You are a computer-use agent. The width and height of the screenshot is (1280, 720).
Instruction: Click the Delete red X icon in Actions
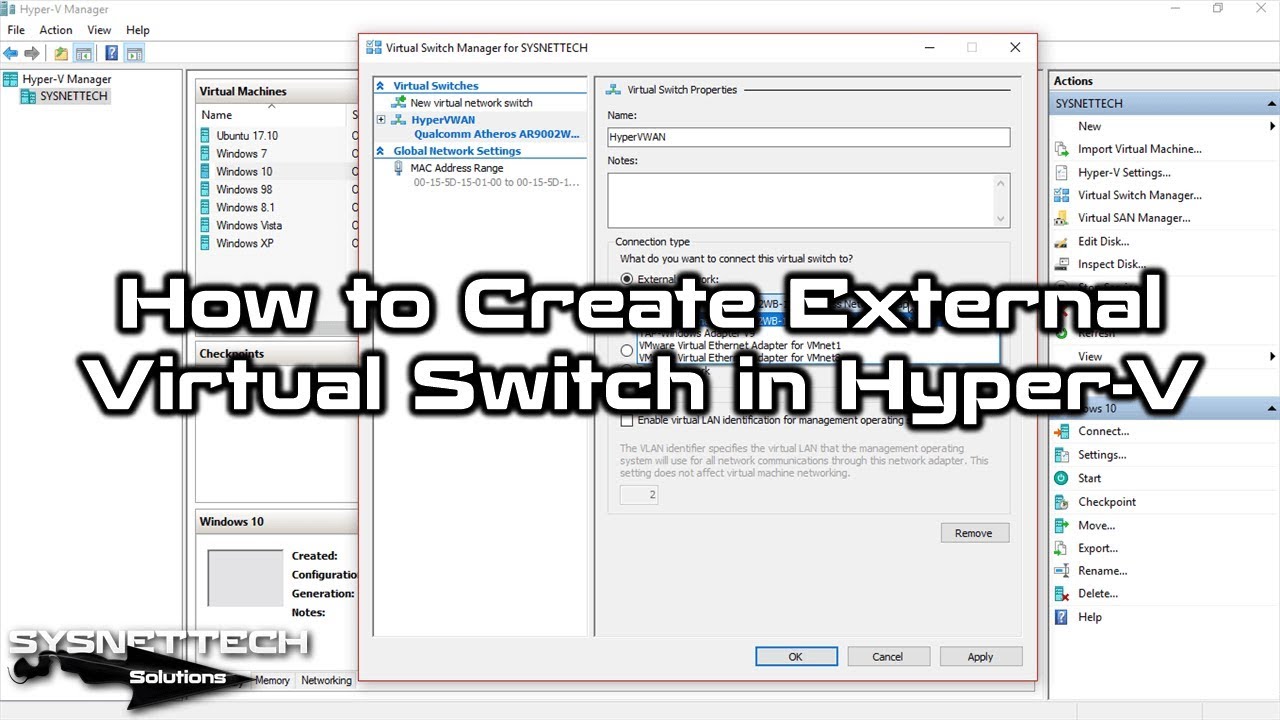[x=1062, y=594]
